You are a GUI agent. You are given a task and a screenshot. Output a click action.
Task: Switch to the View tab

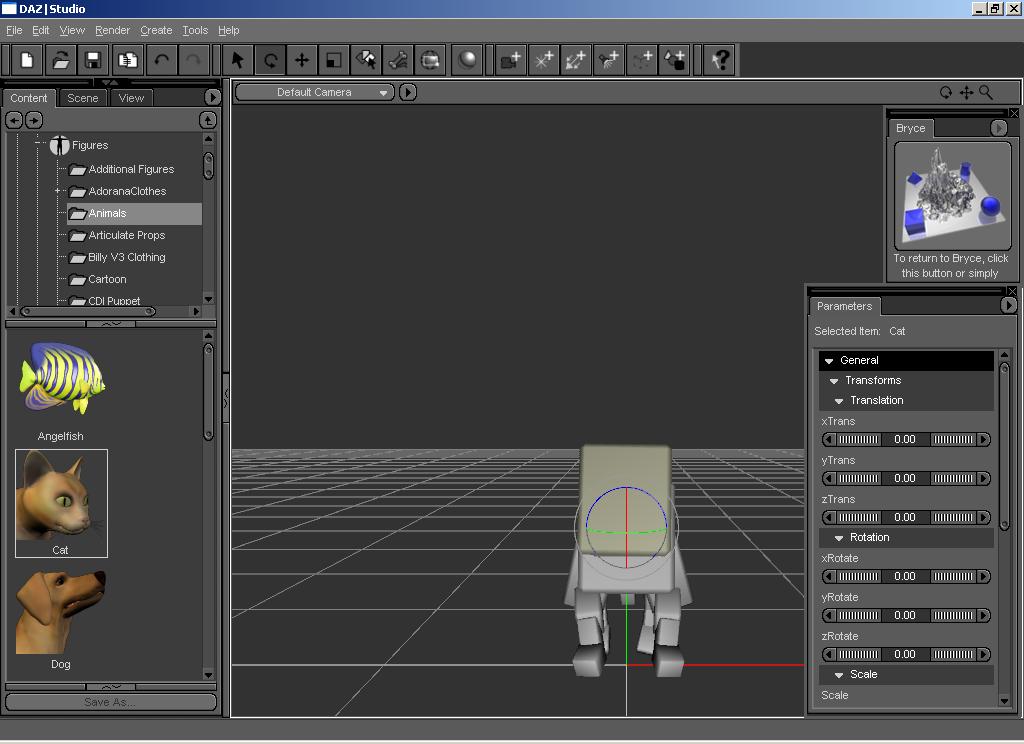[131, 98]
